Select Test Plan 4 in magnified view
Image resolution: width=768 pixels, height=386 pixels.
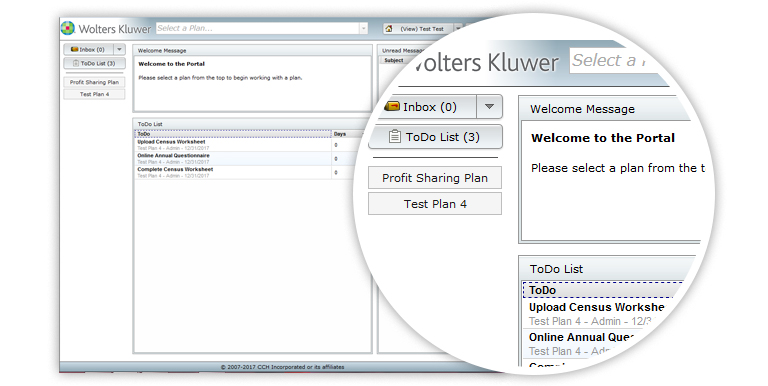pyautogui.click(x=435, y=204)
